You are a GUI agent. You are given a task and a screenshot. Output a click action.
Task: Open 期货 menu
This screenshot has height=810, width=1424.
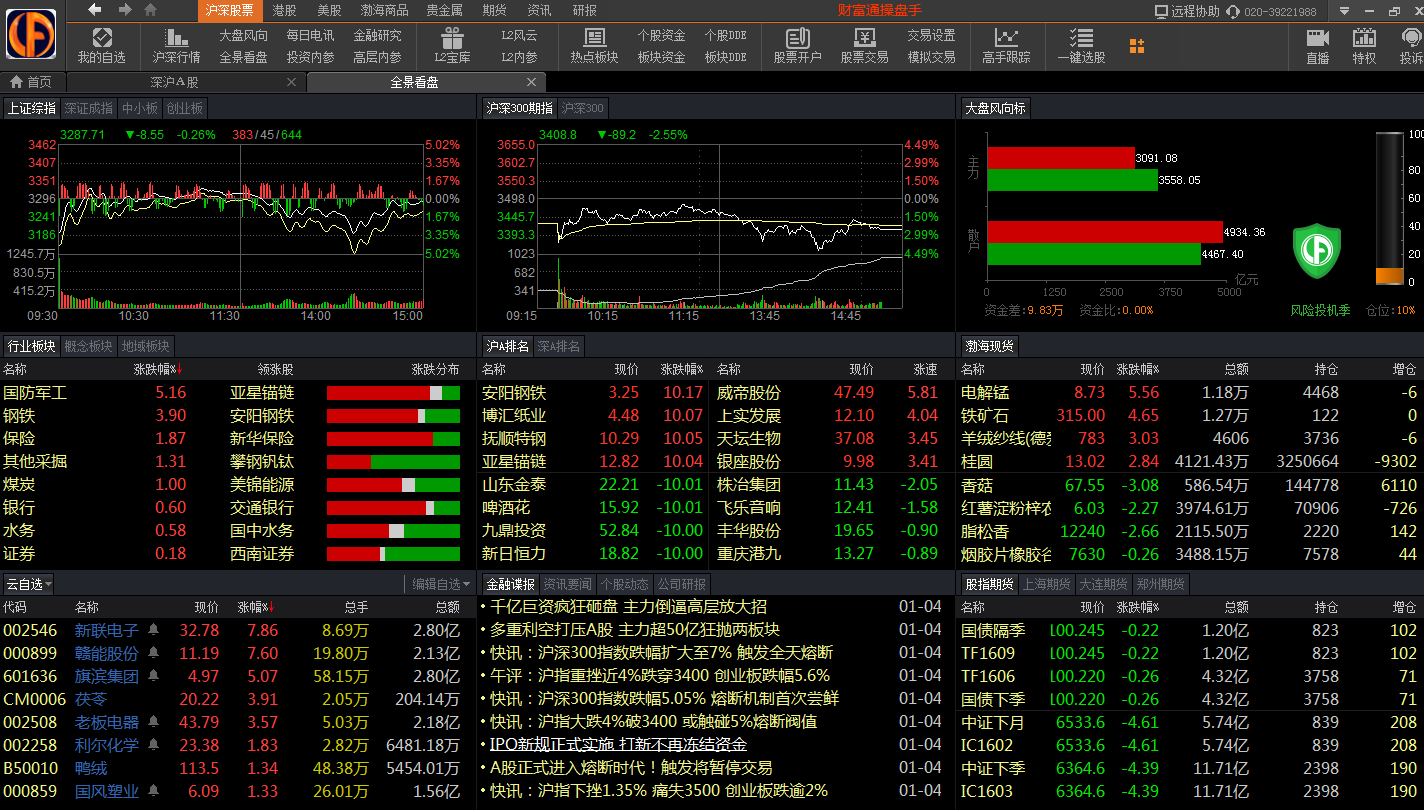[x=494, y=10]
